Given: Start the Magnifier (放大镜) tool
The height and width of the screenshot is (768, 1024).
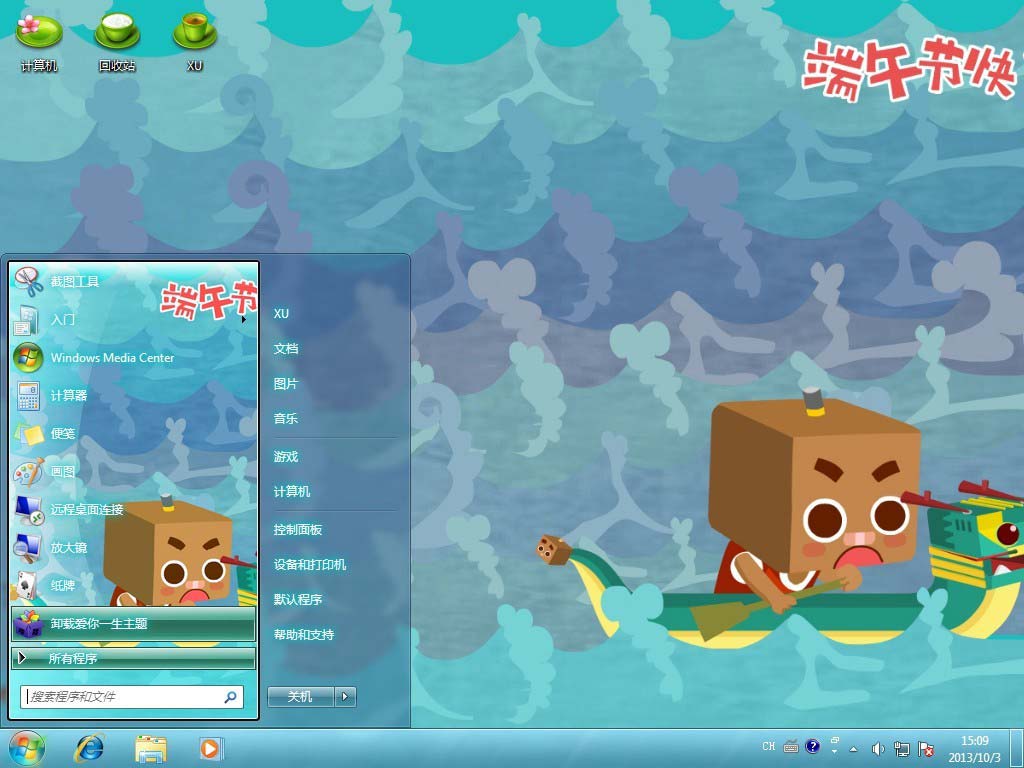Looking at the screenshot, I should [68, 548].
